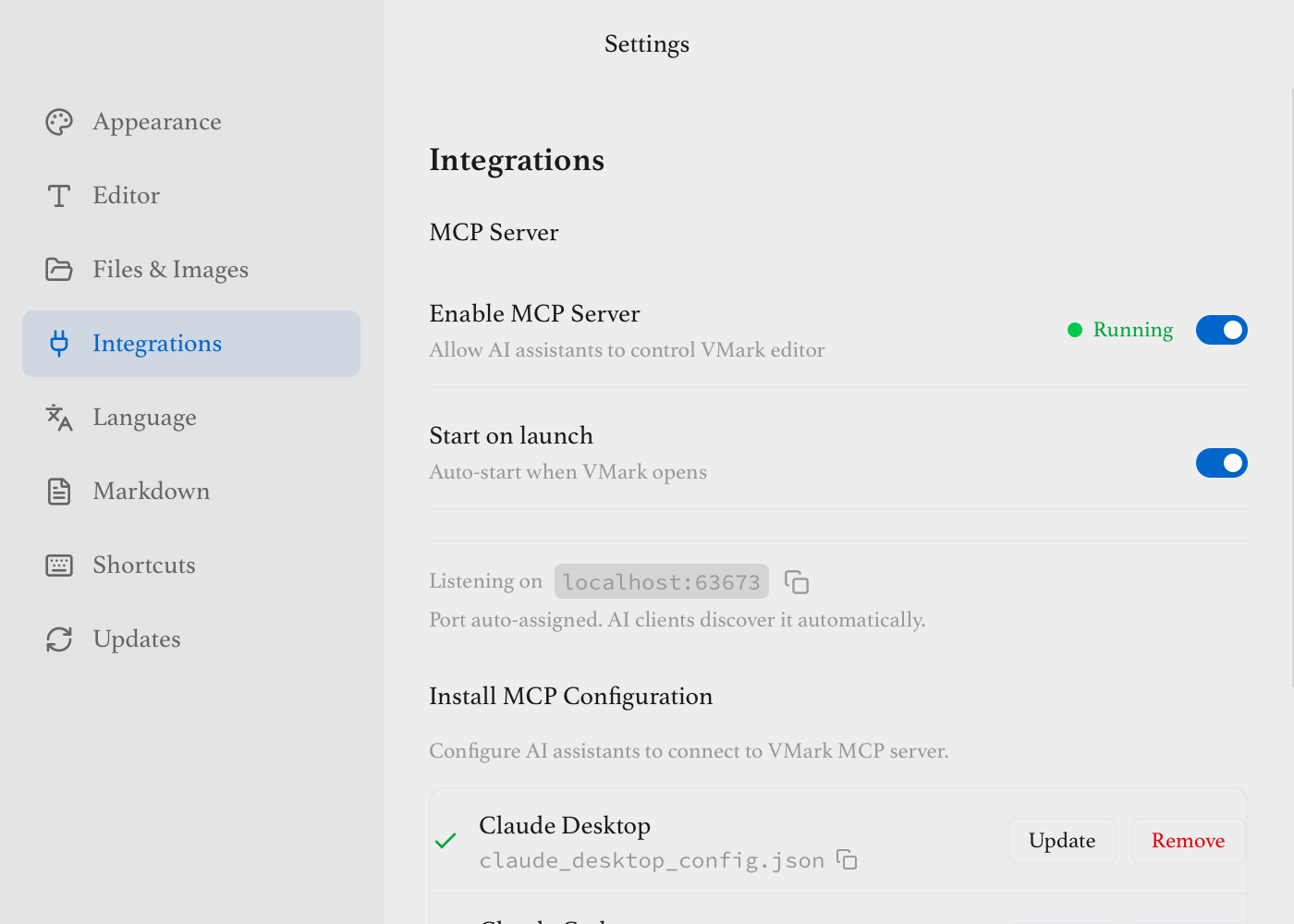This screenshot has width=1294, height=924.
Task: Disable the Enable MCP Server toggle
Action: tap(1221, 330)
